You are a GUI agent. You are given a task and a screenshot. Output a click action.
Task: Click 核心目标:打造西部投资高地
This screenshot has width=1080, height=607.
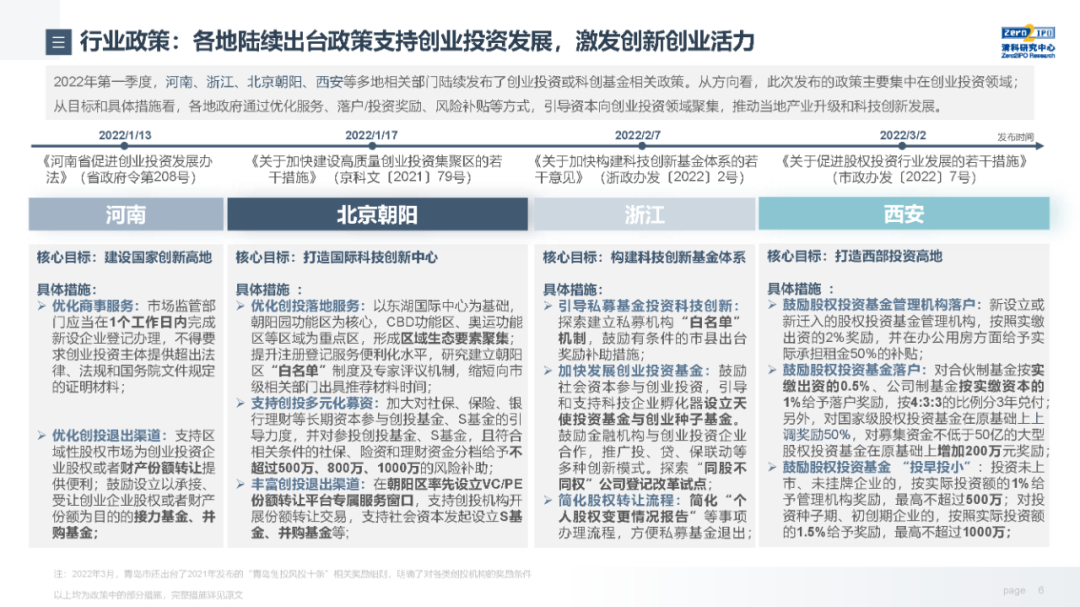click(855, 256)
